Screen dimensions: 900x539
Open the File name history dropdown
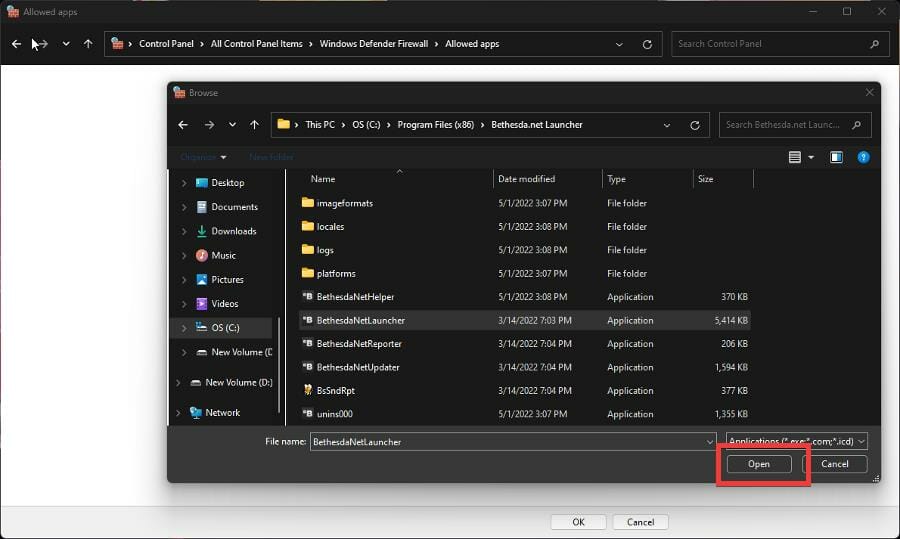(709, 441)
